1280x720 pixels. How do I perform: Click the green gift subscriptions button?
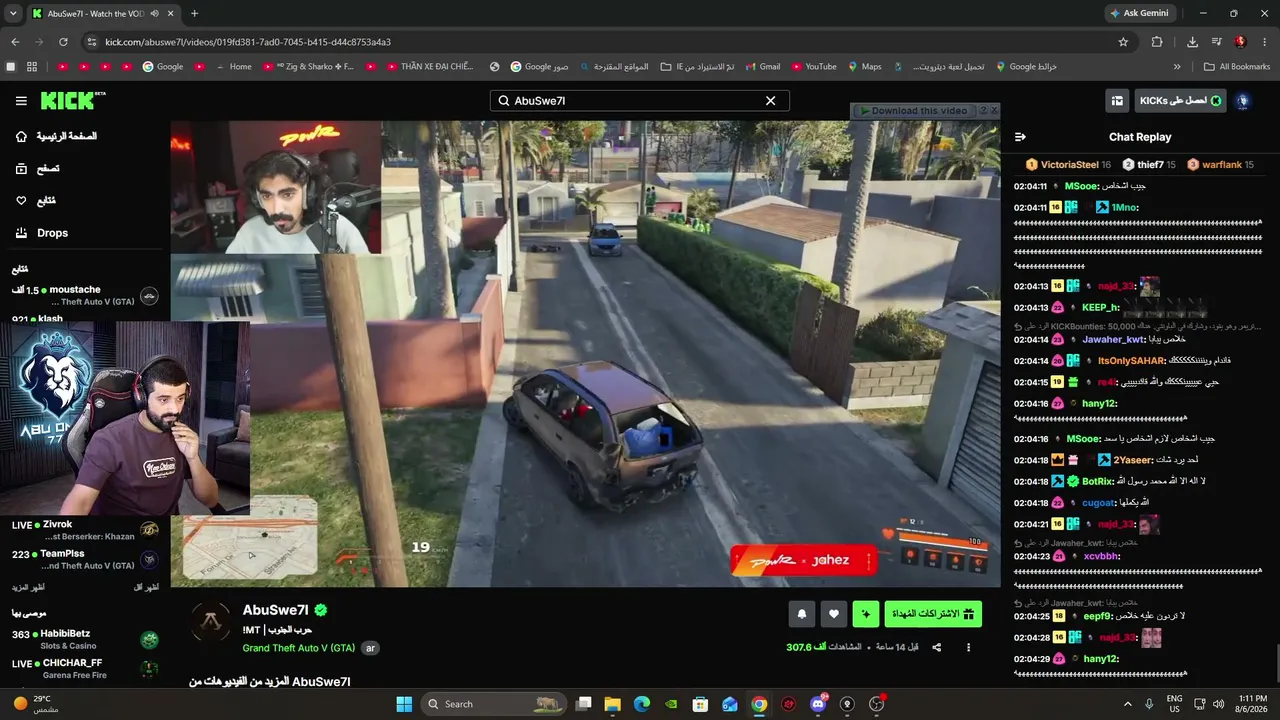pyautogui.click(x=933, y=614)
